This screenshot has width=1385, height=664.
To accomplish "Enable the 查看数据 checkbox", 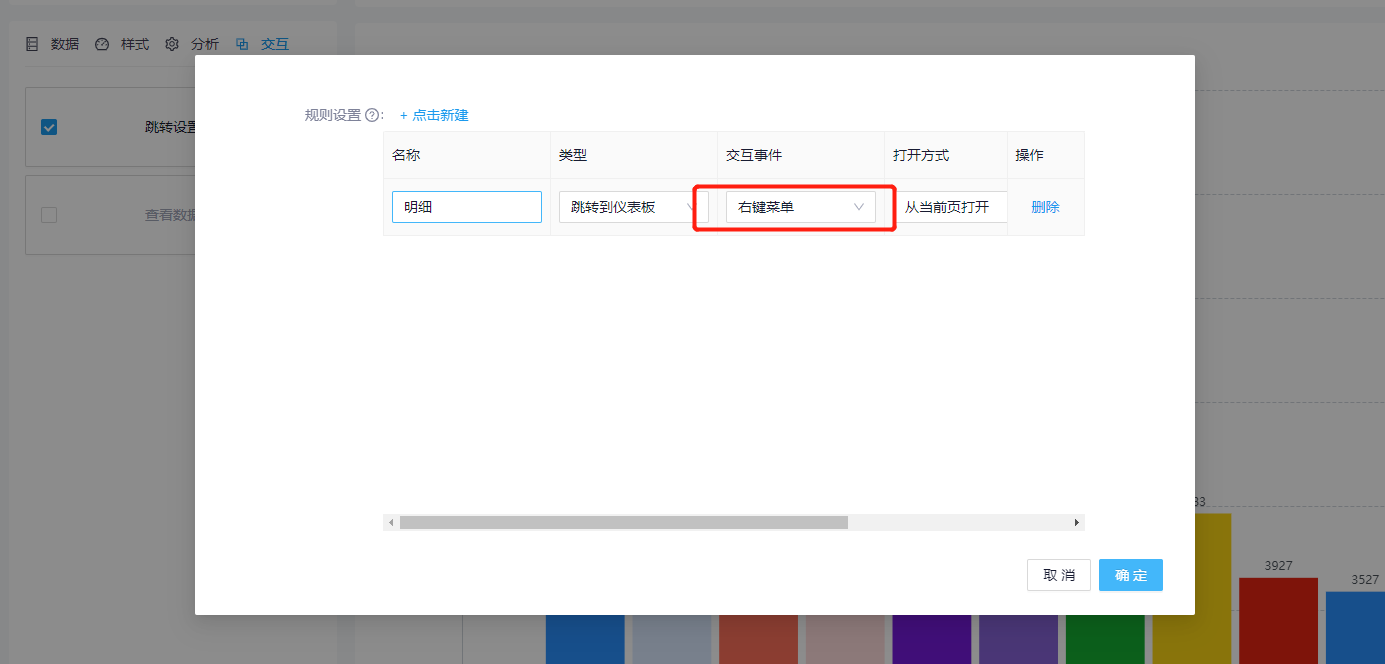I will 48,215.
